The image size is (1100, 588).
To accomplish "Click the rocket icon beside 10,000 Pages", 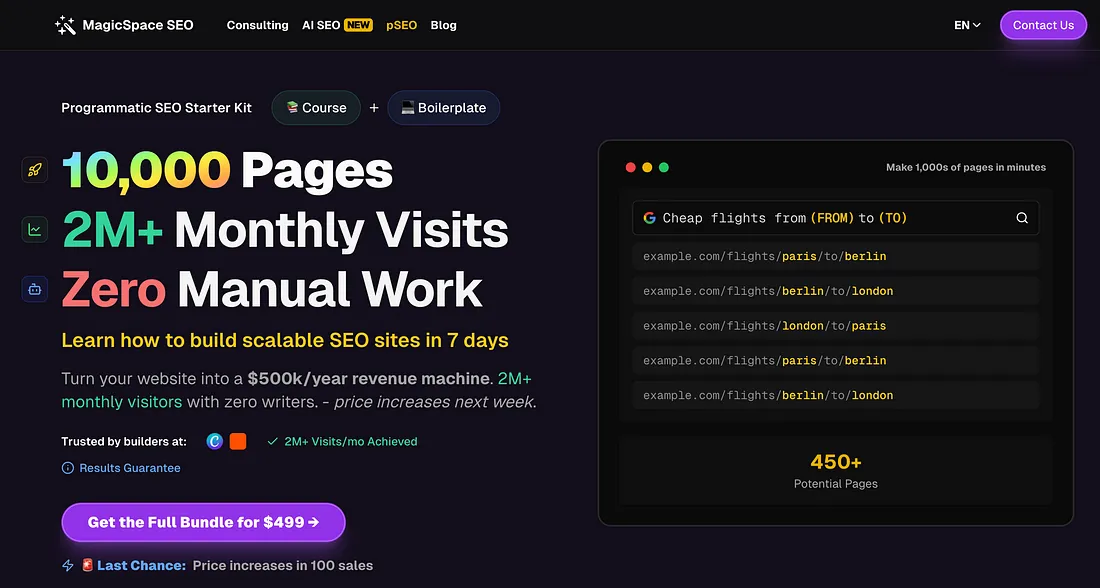I will pyautogui.click(x=34, y=169).
